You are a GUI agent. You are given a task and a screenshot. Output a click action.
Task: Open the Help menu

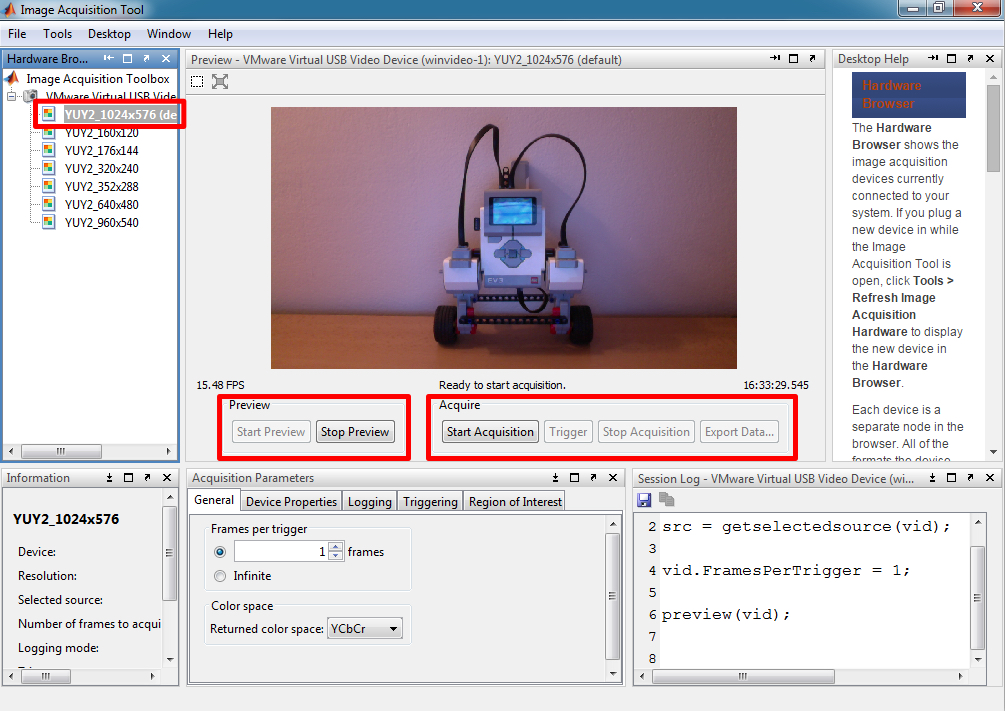(220, 34)
